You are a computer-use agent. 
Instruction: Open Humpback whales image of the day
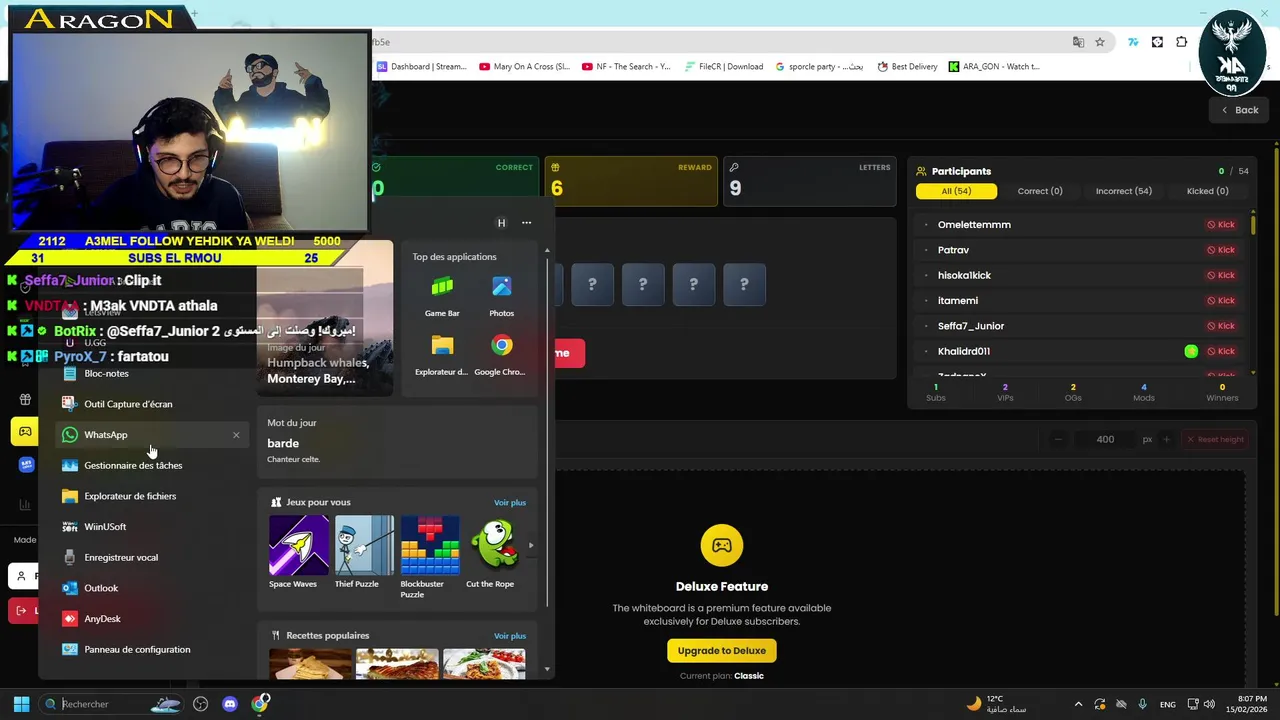click(325, 318)
